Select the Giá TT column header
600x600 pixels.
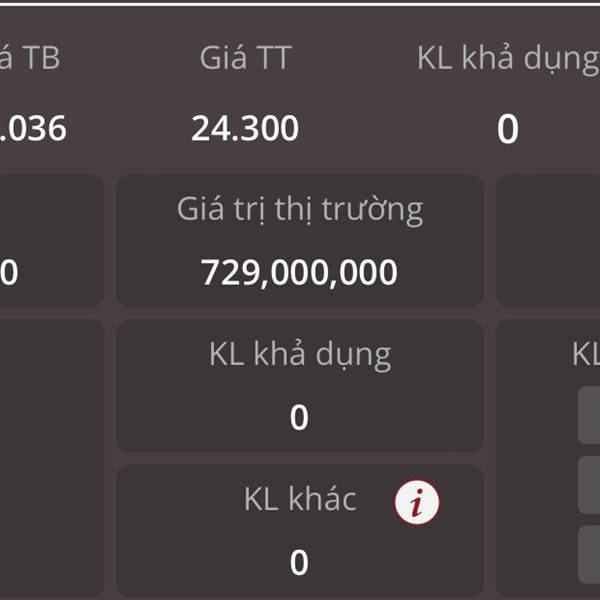245,58
